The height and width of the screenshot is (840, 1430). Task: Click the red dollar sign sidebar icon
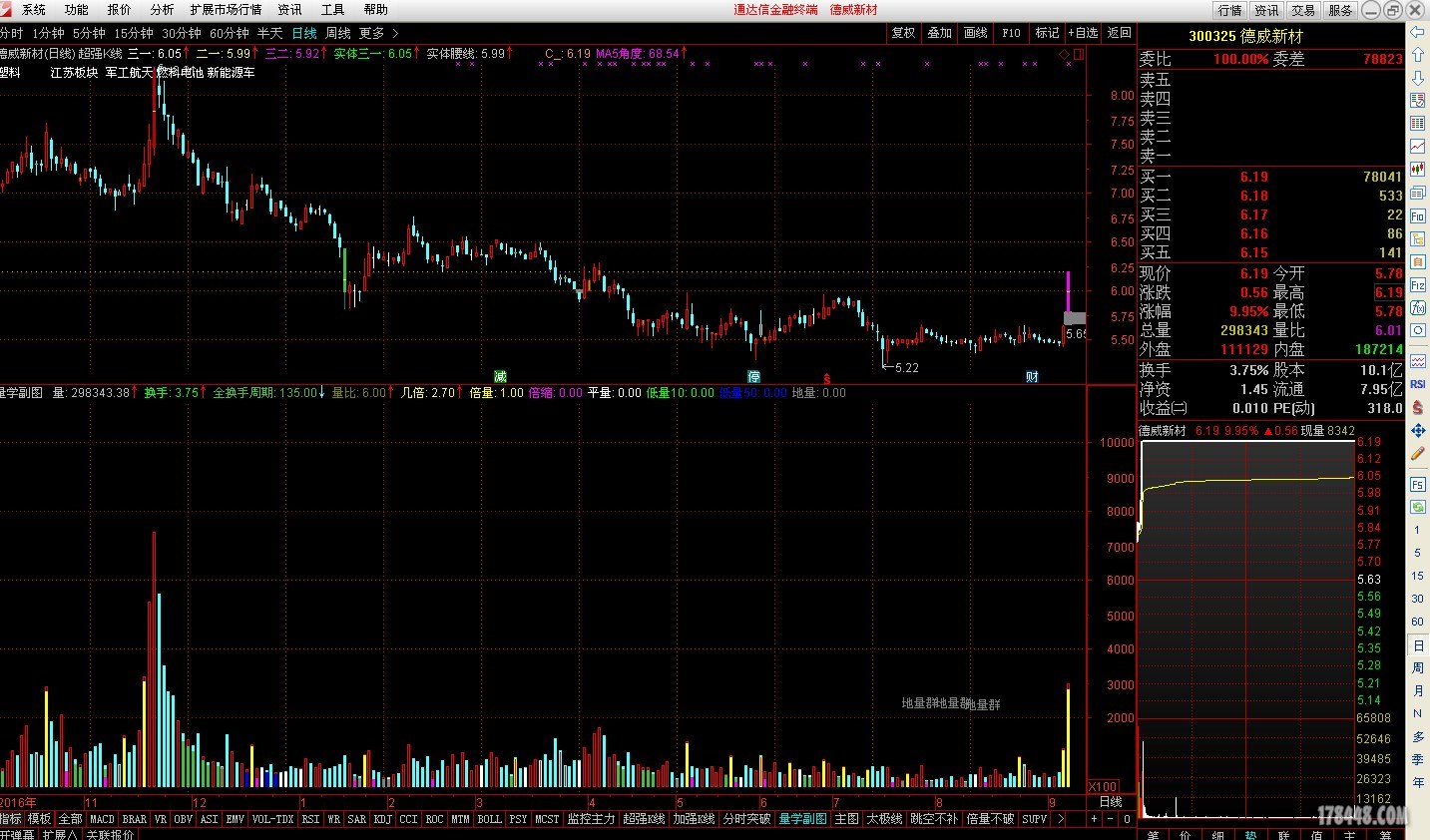[1418, 407]
